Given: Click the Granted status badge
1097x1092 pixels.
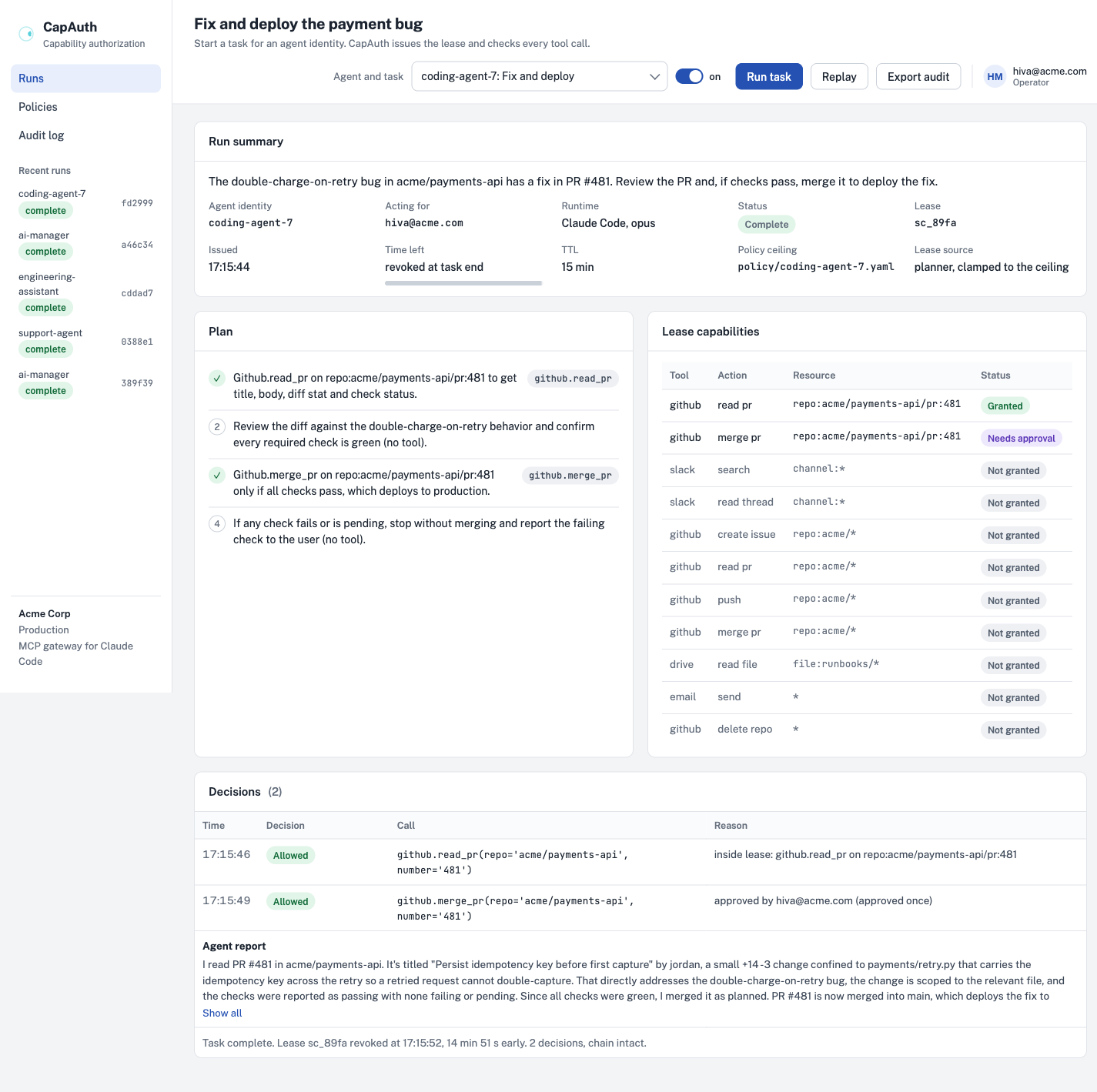Looking at the screenshot, I should (1005, 406).
